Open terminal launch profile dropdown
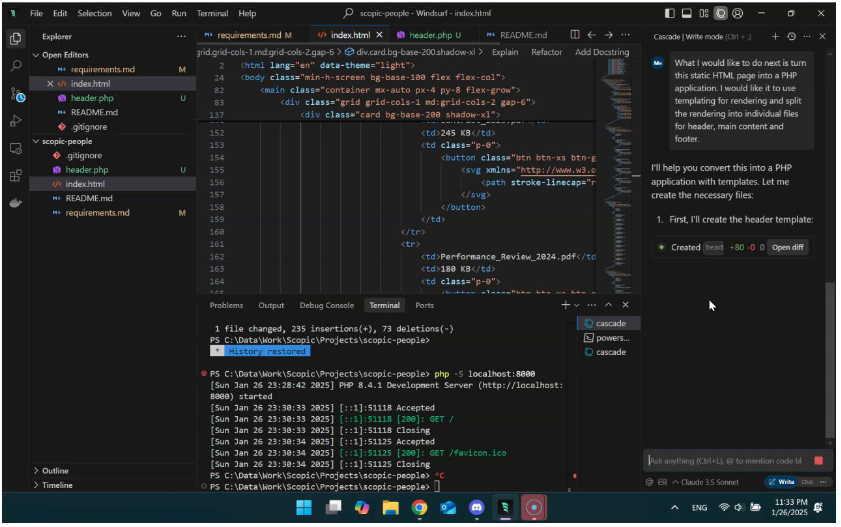Image resolution: width=841 pixels, height=527 pixels. 577,305
